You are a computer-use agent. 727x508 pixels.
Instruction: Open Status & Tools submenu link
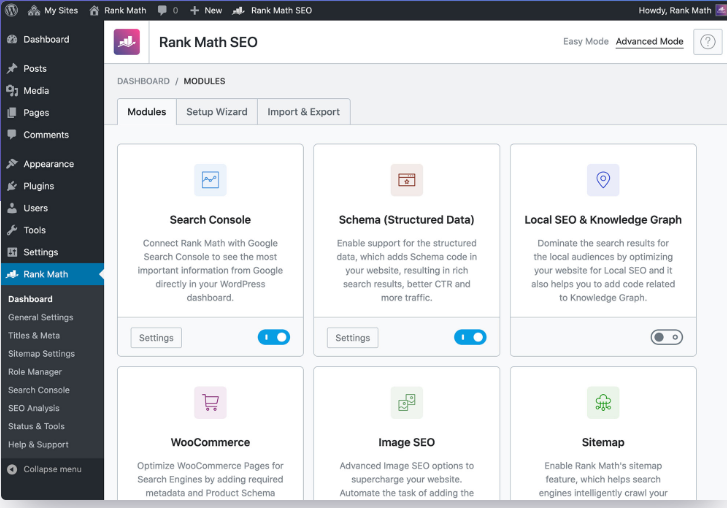click(36, 426)
